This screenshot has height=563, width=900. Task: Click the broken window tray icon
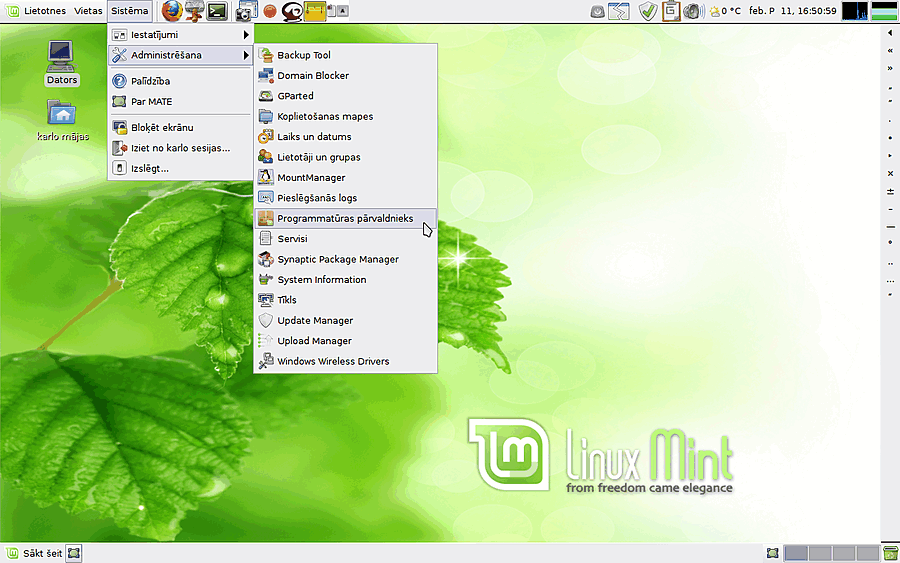619,11
